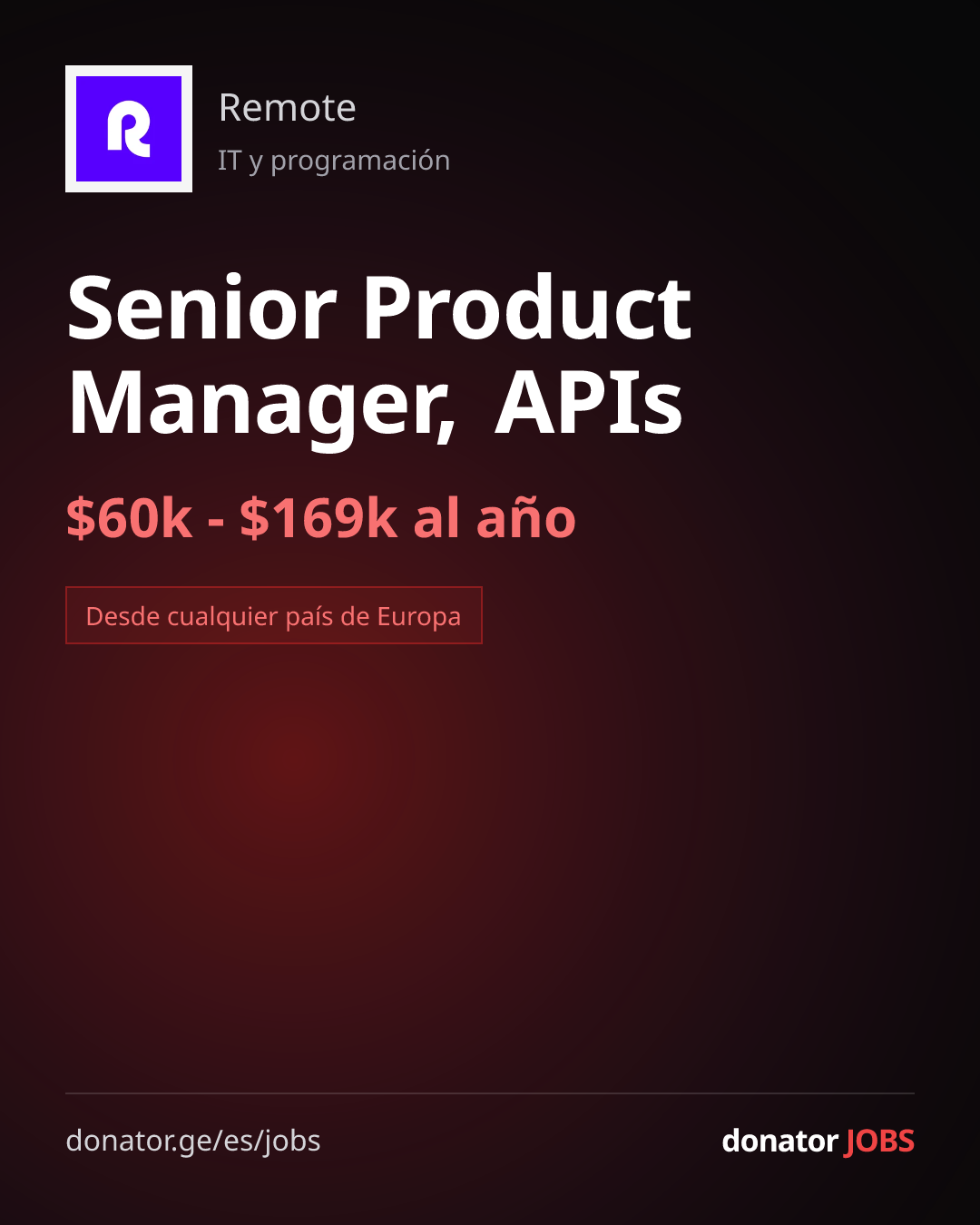
Task: Click the Manager, APIs title line
Action: coord(375,404)
